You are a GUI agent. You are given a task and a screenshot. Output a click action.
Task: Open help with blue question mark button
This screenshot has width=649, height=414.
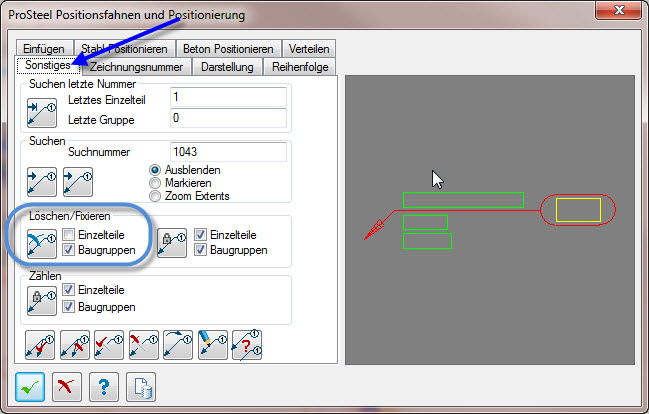pyautogui.click(x=104, y=387)
